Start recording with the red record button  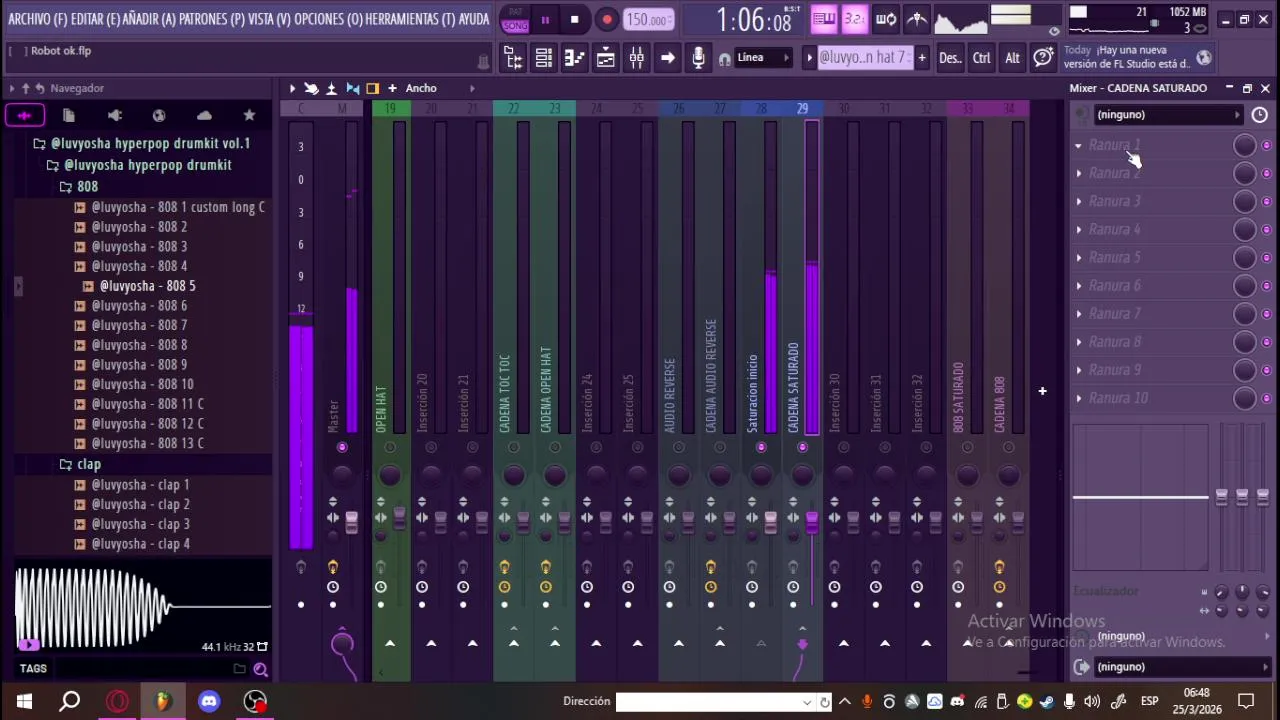(x=607, y=19)
